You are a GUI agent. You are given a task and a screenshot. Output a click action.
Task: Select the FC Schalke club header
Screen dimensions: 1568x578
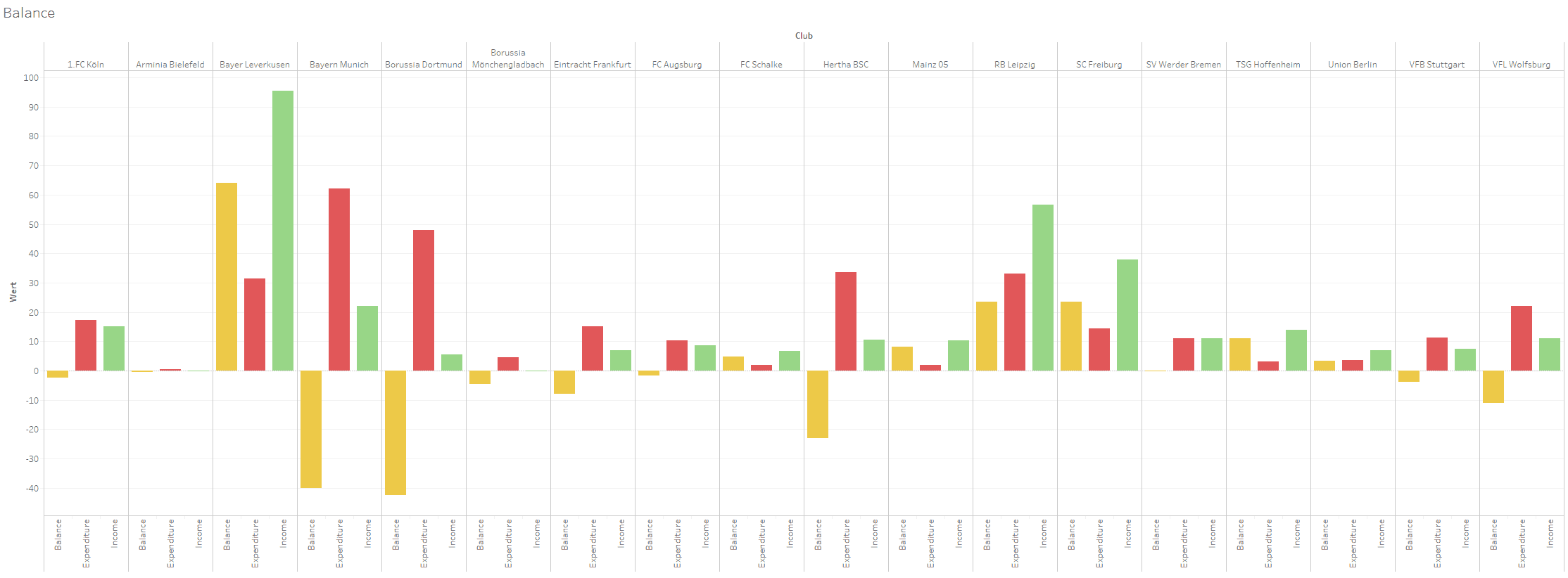761,65
